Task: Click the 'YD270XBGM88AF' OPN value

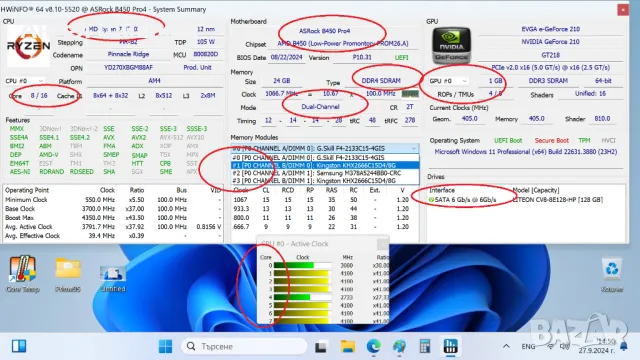Action: [128, 67]
